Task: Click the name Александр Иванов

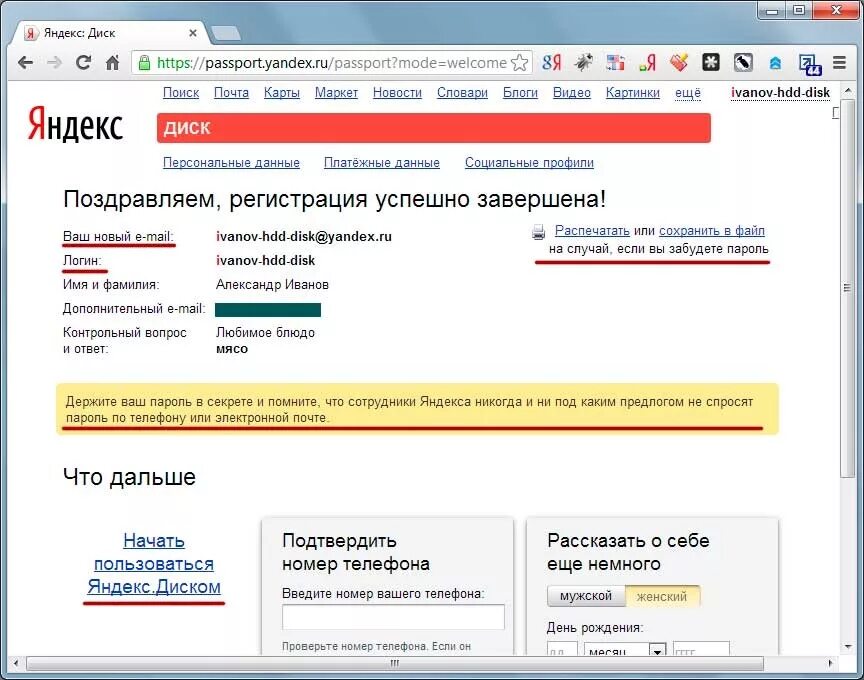Action: [x=272, y=284]
